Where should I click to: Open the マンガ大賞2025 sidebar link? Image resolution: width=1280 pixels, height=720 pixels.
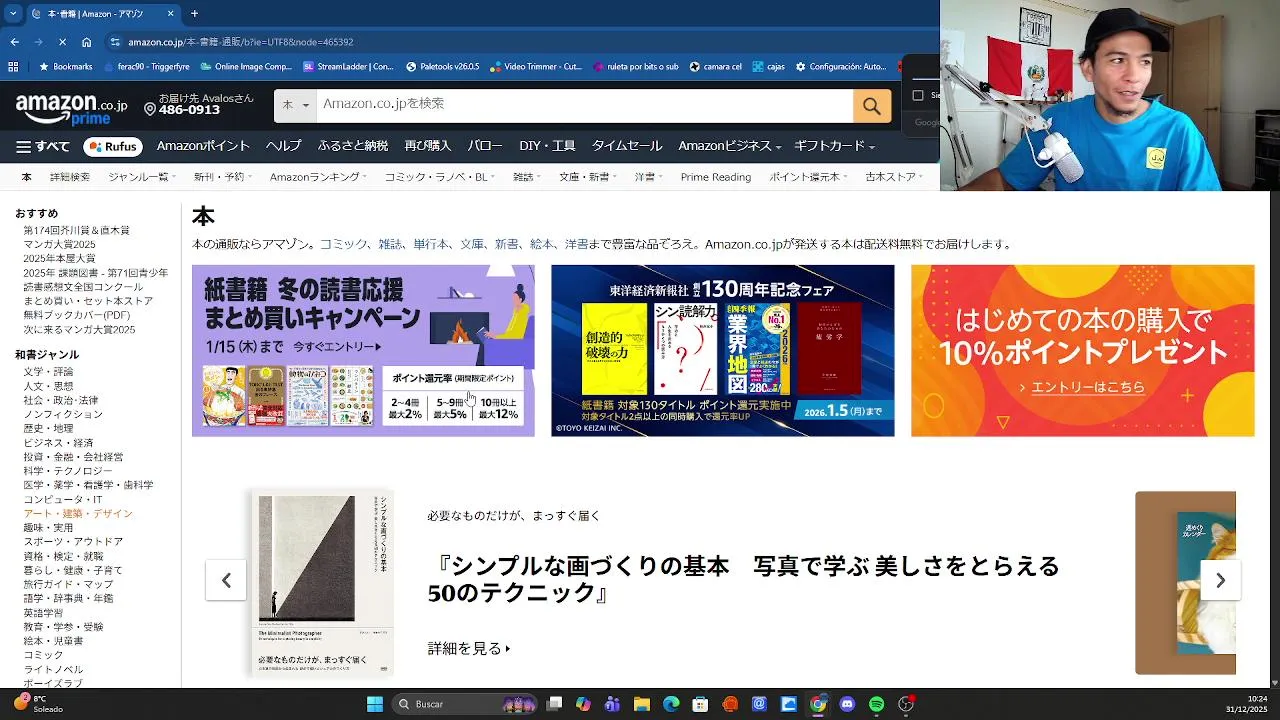coord(59,244)
